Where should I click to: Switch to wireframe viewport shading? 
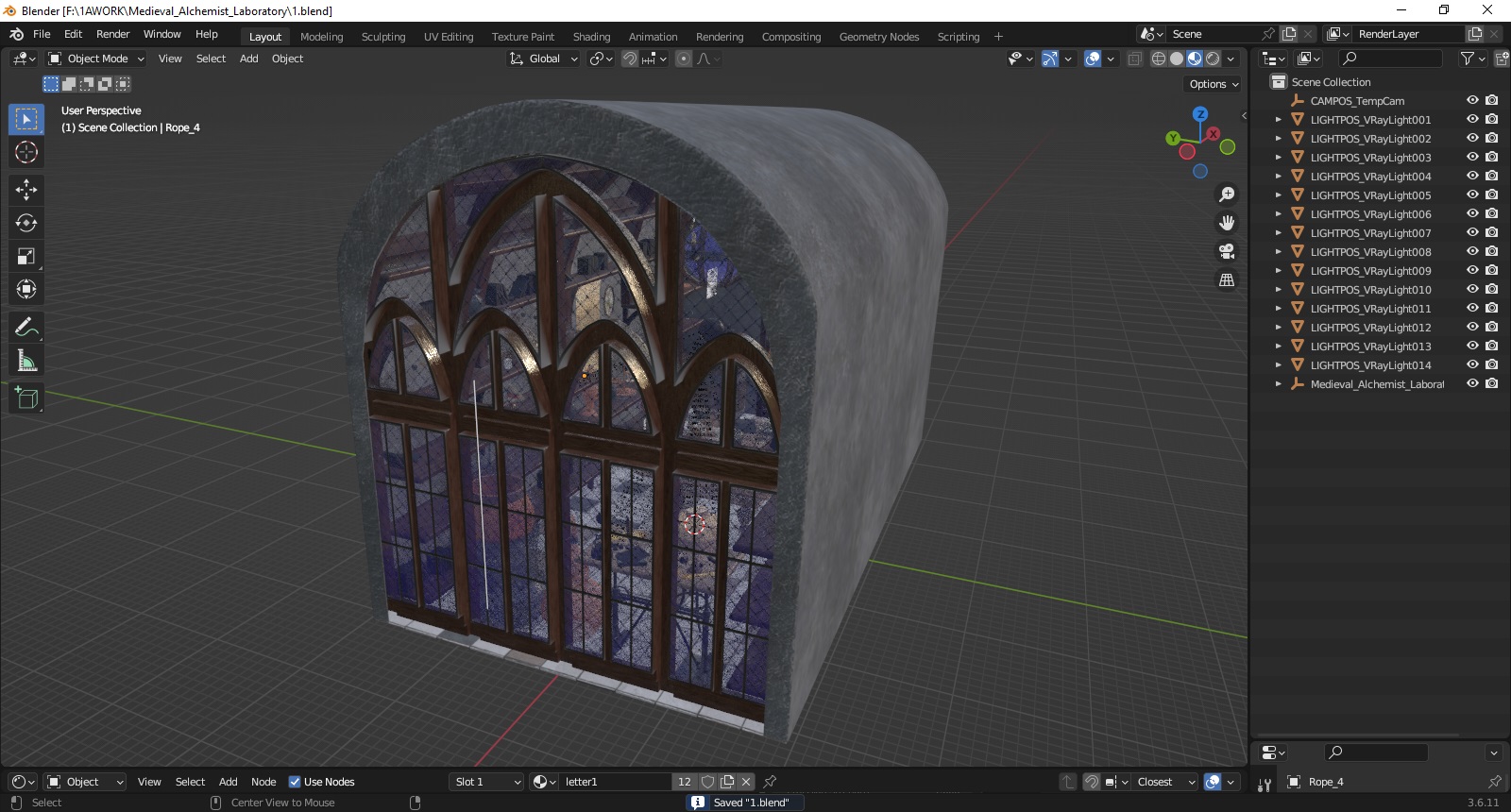pos(1158,59)
